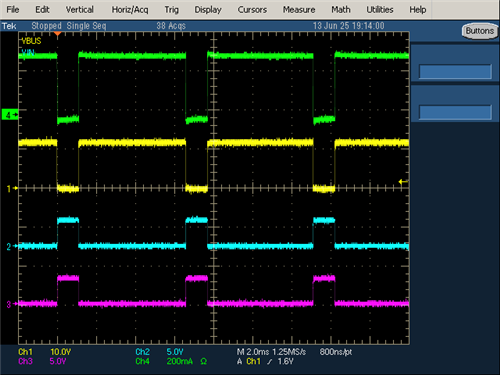
Task: Click the lower blank side-panel field
Action: click(x=455, y=112)
